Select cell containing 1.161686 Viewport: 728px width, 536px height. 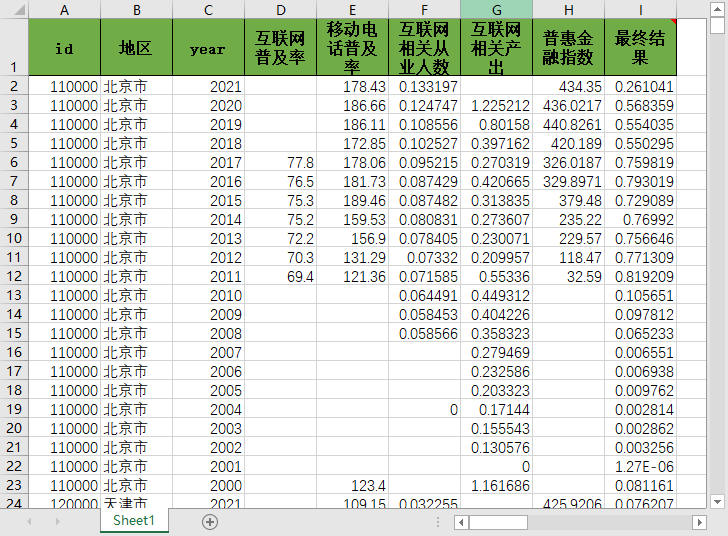[x=496, y=486]
